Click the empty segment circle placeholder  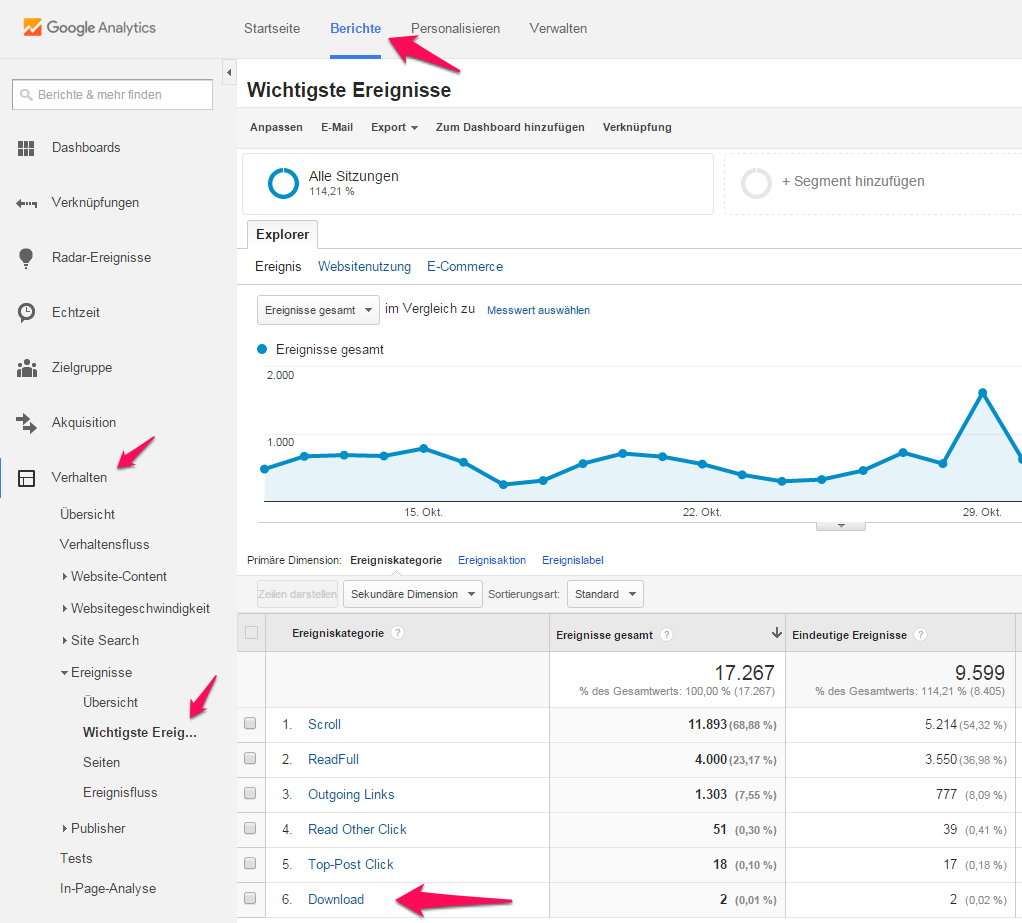(x=756, y=183)
